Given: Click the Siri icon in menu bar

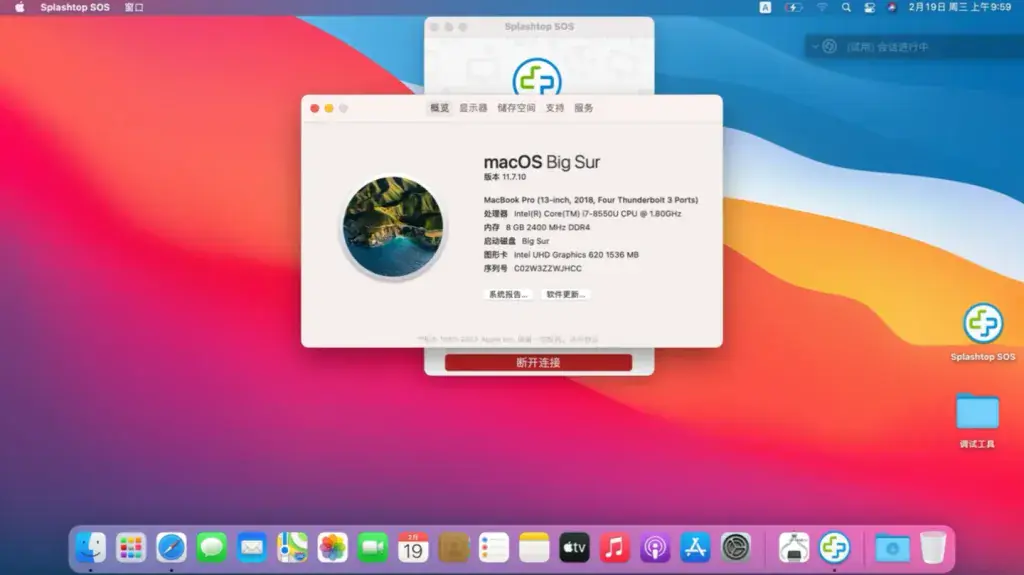Looking at the screenshot, I should tap(891, 7).
